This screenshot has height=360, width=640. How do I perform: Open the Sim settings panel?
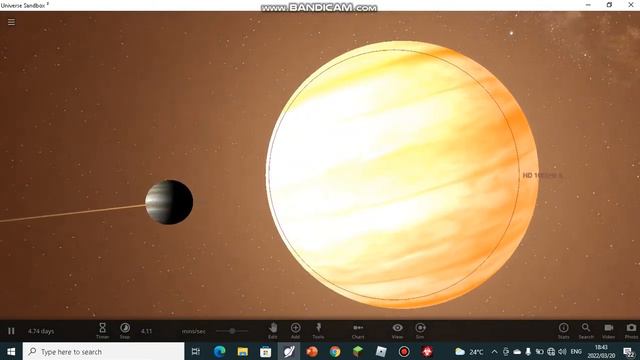pos(420,331)
